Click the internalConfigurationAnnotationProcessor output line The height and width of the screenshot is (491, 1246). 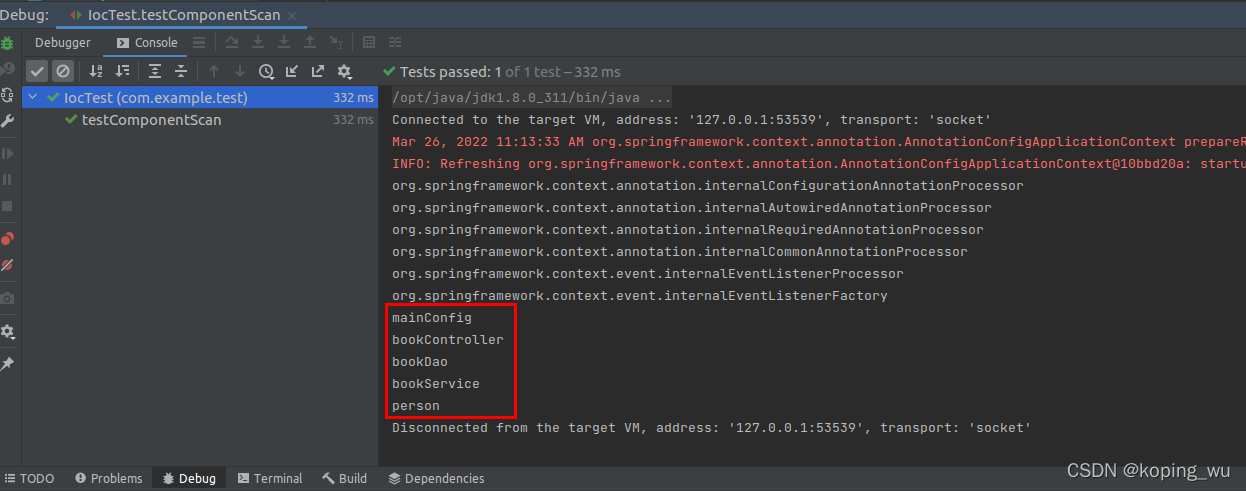(708, 186)
